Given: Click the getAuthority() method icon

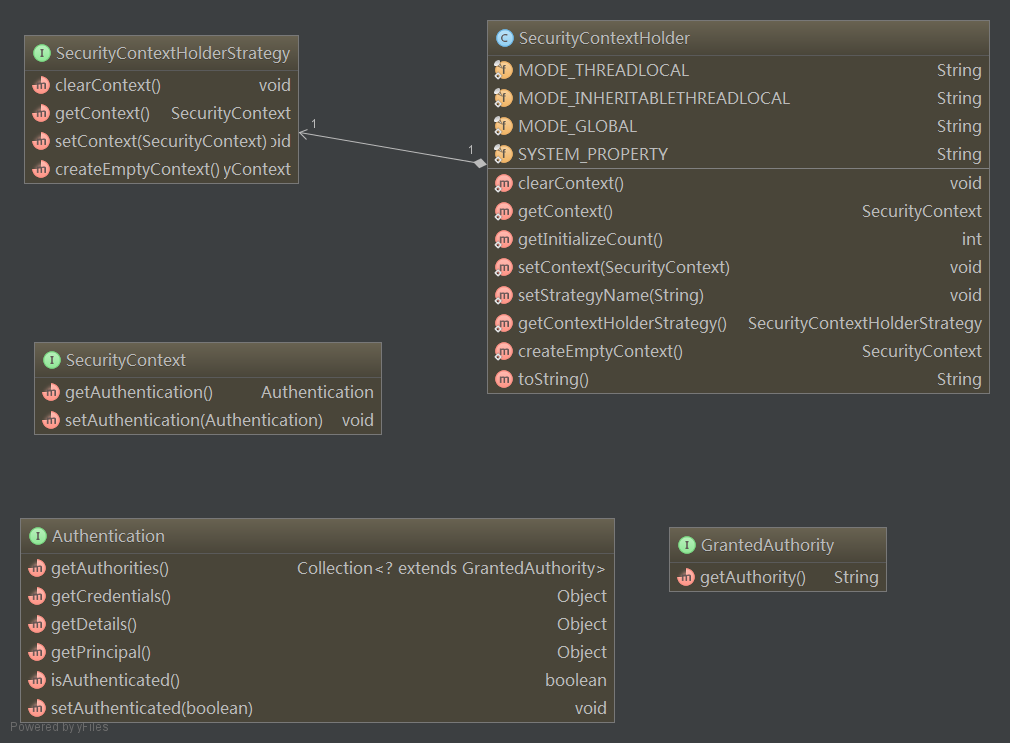Looking at the screenshot, I should [x=686, y=577].
